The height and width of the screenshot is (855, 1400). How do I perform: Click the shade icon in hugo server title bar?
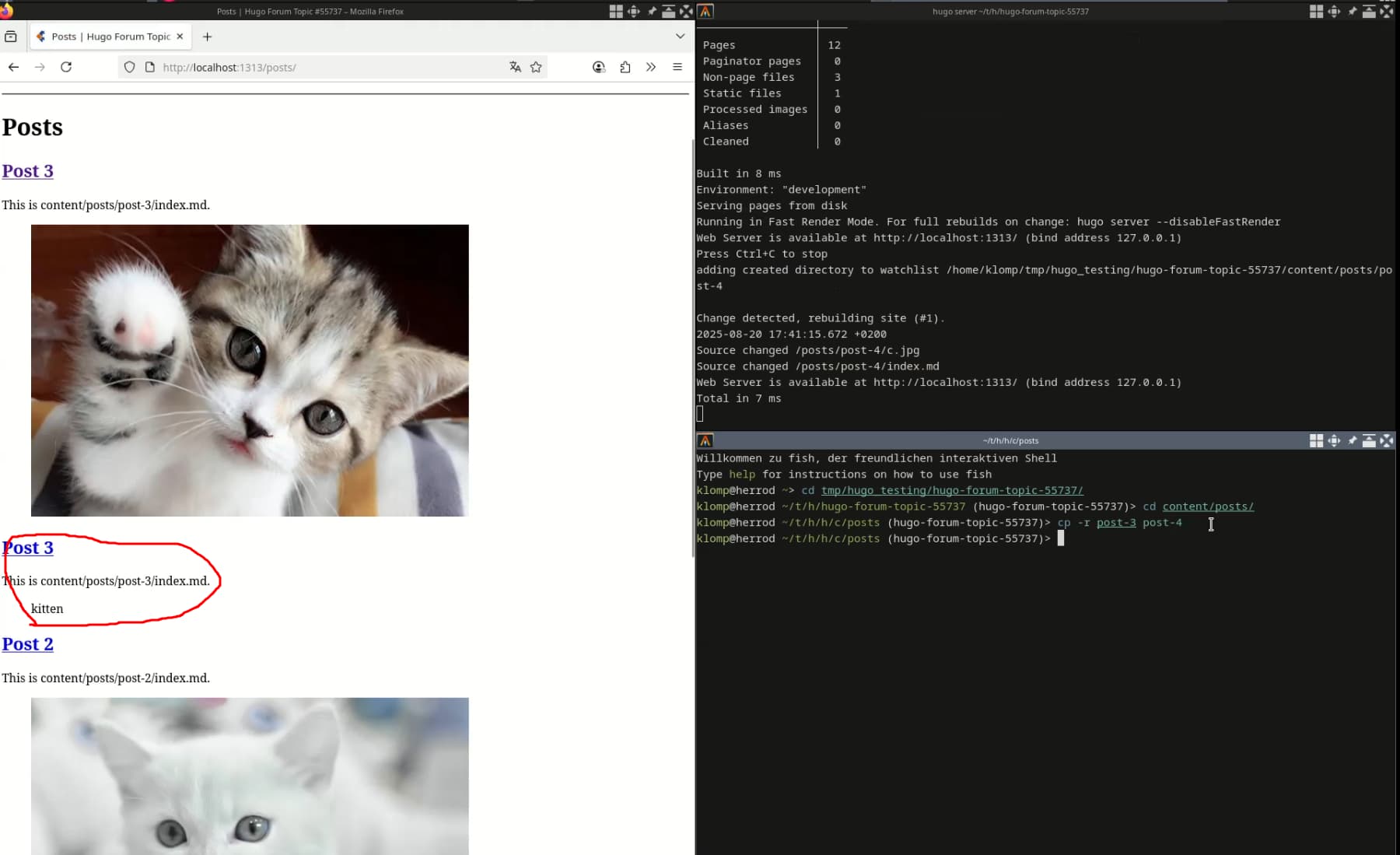point(1369,11)
